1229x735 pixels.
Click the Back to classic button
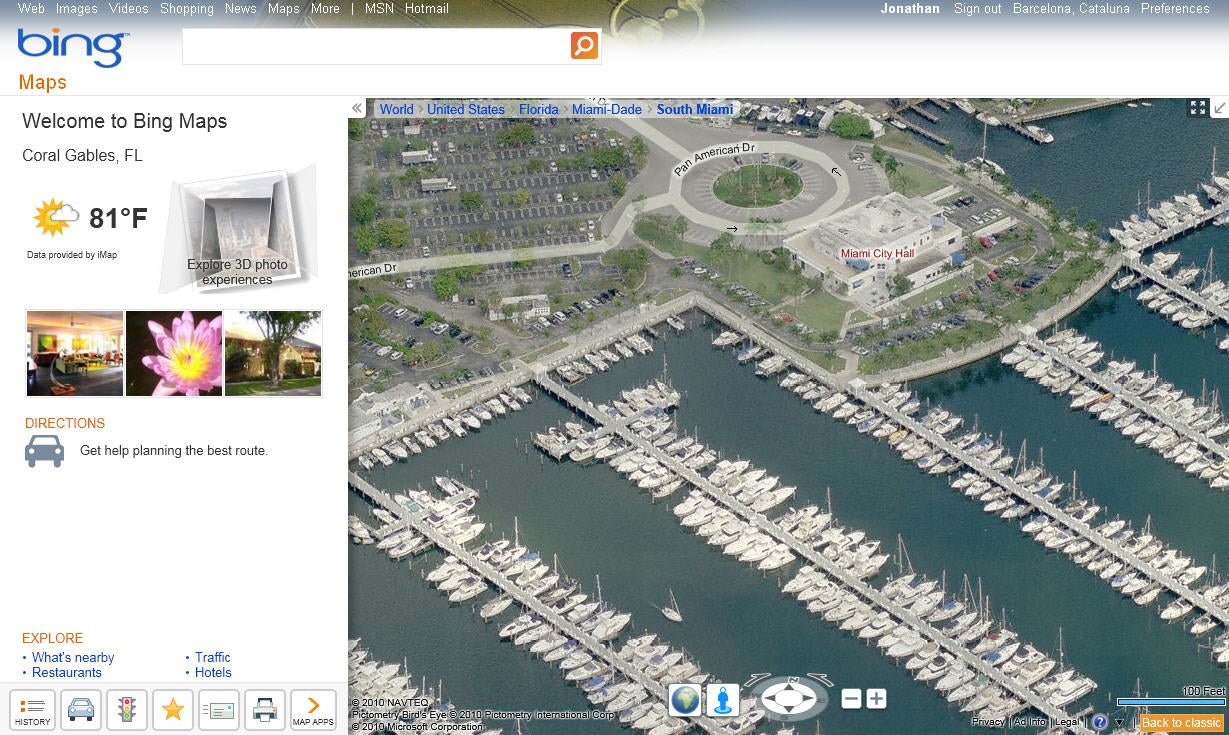click(x=1181, y=723)
